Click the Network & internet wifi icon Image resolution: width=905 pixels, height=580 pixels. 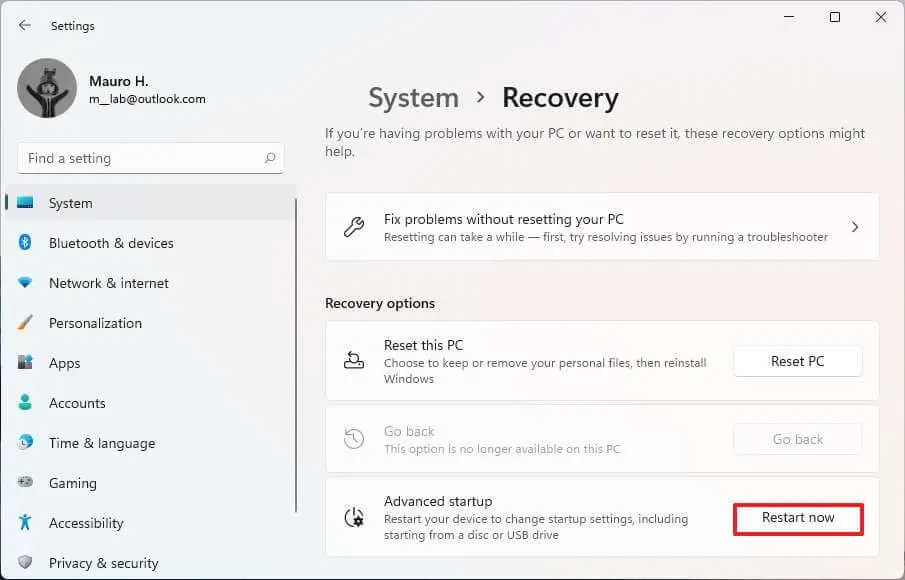25,283
